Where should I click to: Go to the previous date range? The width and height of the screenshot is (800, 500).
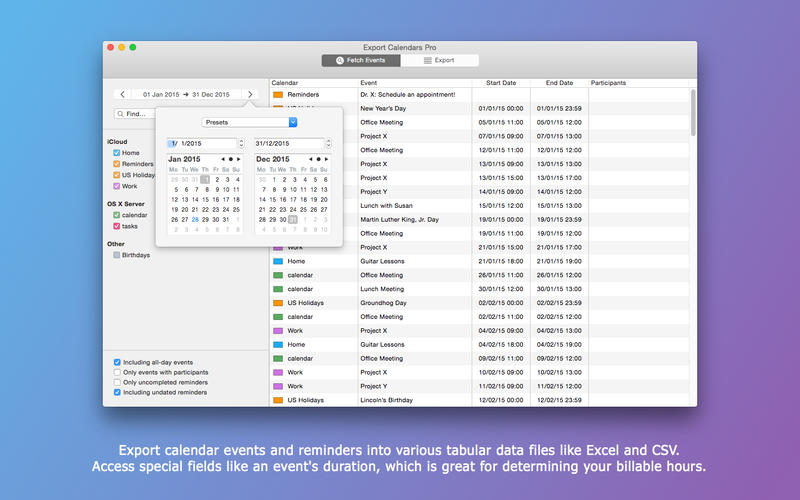point(122,94)
